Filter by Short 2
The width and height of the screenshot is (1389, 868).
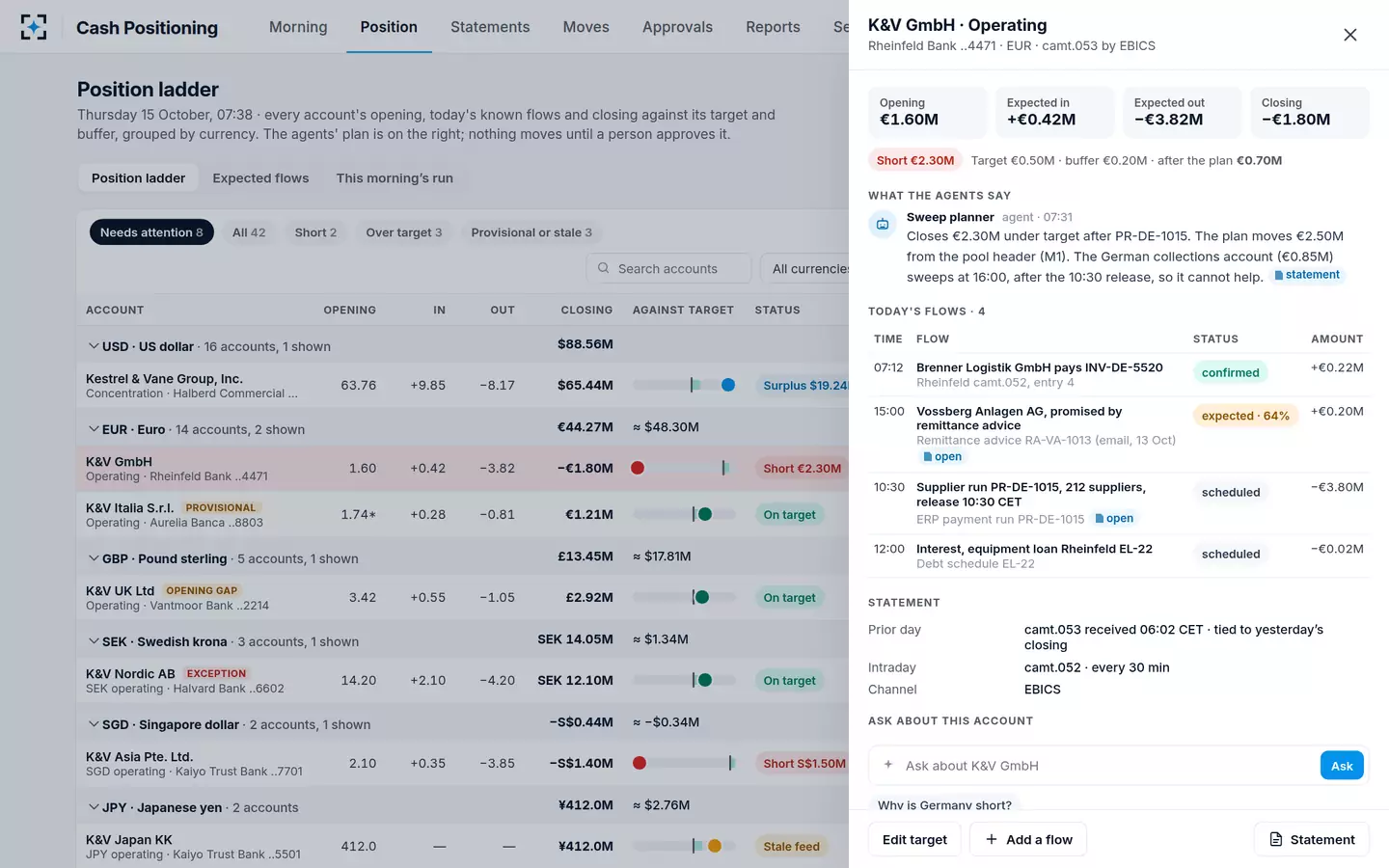(x=315, y=232)
